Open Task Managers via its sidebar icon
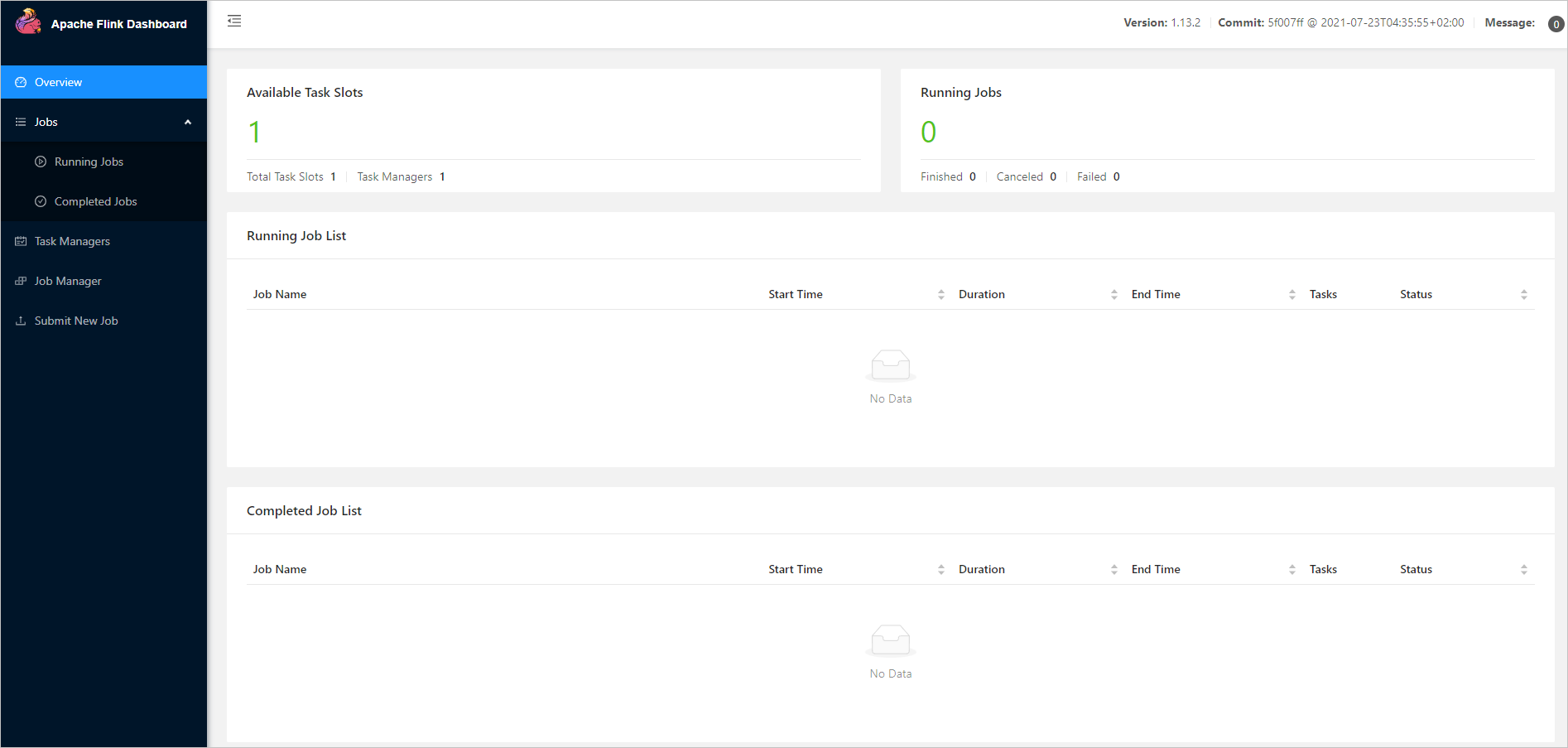 click(x=21, y=240)
